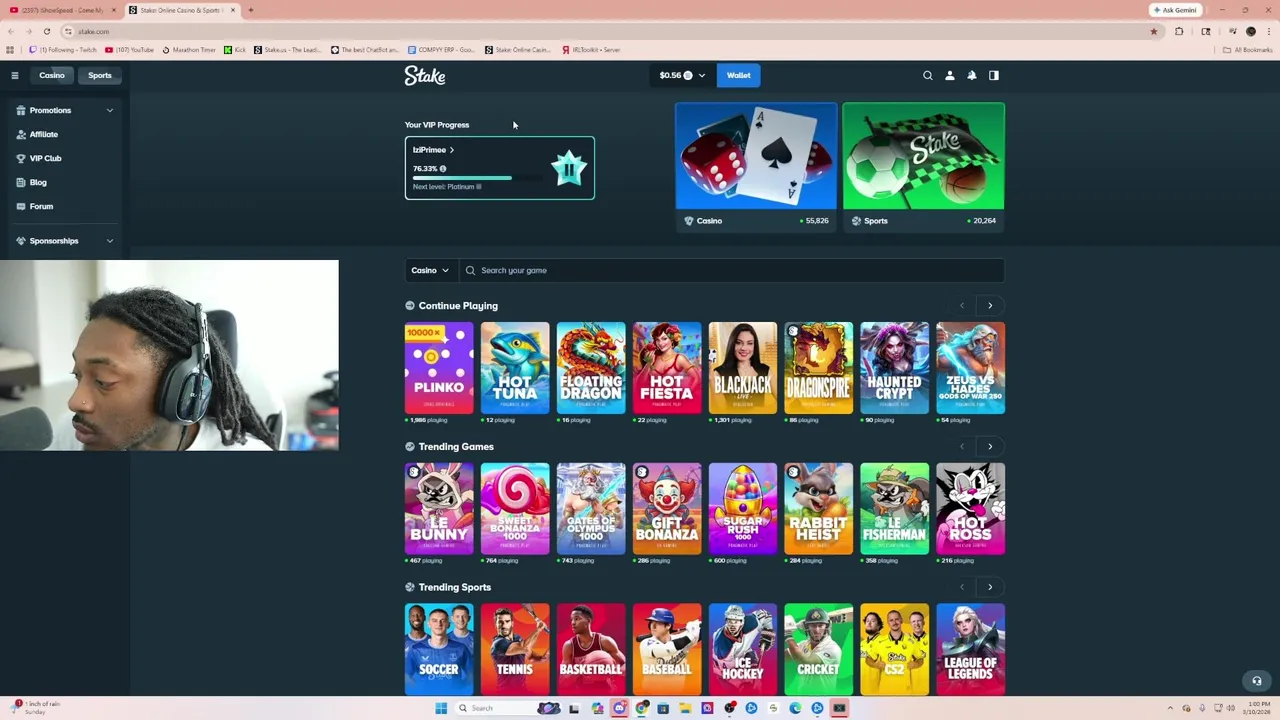Click the VIP progress bar
The height and width of the screenshot is (720, 1280).
[477, 178]
